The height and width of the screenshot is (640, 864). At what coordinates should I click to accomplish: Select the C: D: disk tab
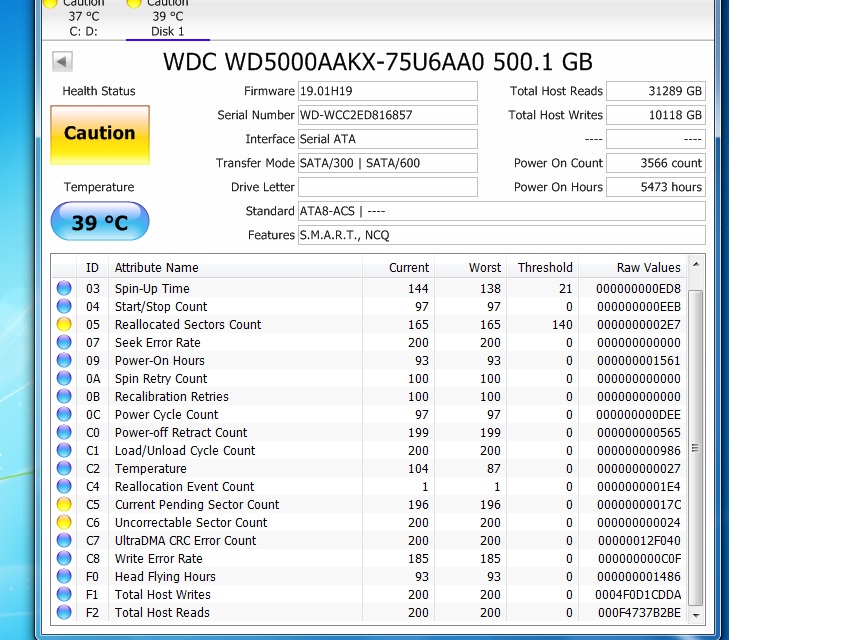83,20
